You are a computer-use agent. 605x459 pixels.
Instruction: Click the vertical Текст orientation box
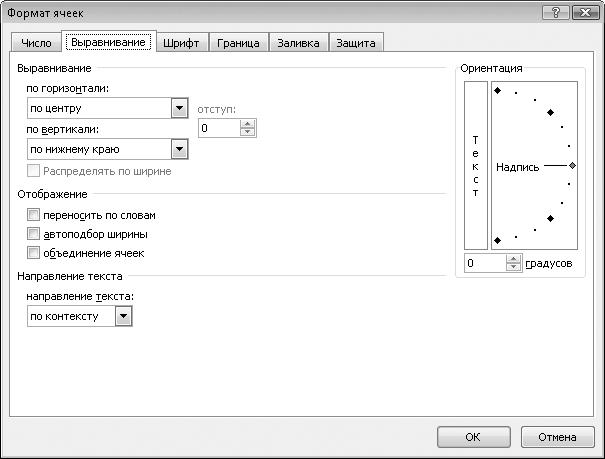coord(476,166)
